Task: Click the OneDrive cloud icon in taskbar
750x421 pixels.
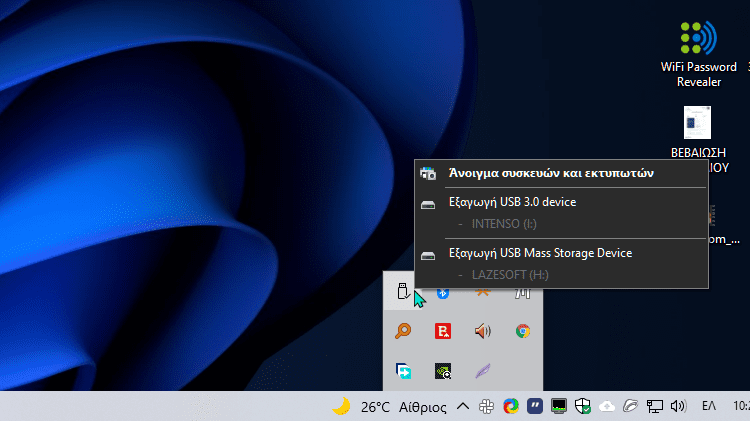Action: pyautogui.click(x=607, y=406)
